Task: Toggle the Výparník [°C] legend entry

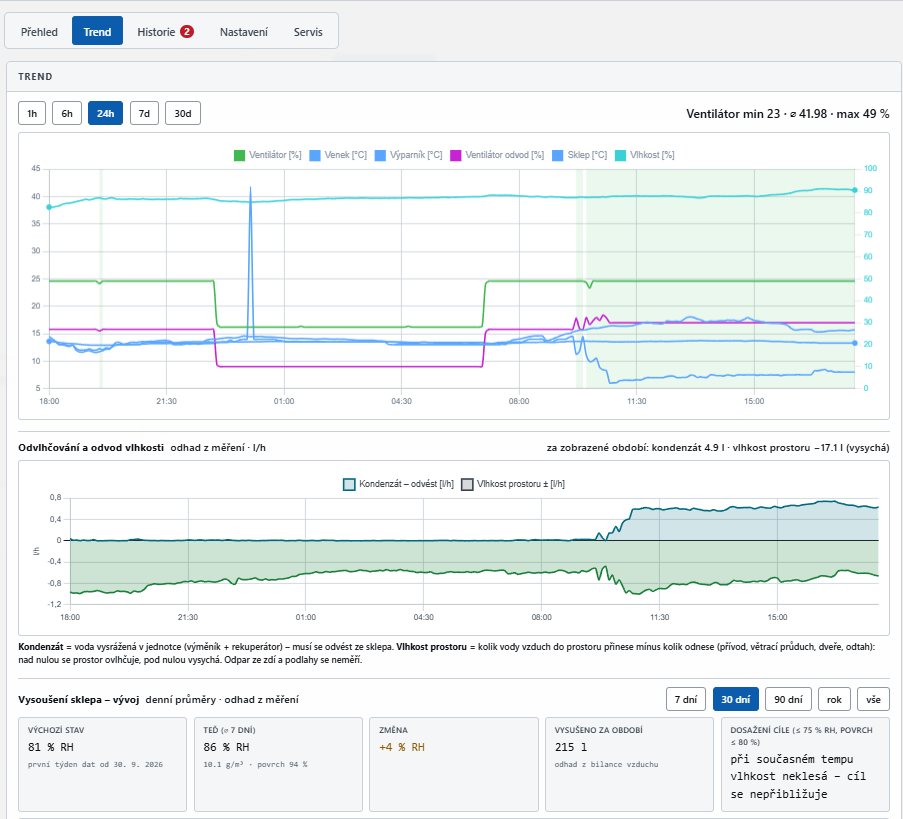Action: pyautogui.click(x=408, y=155)
